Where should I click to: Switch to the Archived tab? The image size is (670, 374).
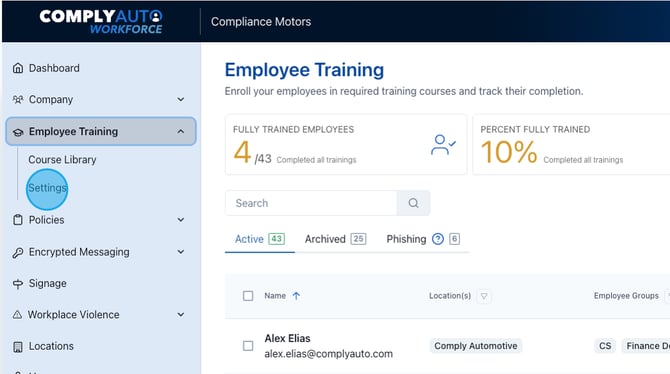tap(335, 239)
